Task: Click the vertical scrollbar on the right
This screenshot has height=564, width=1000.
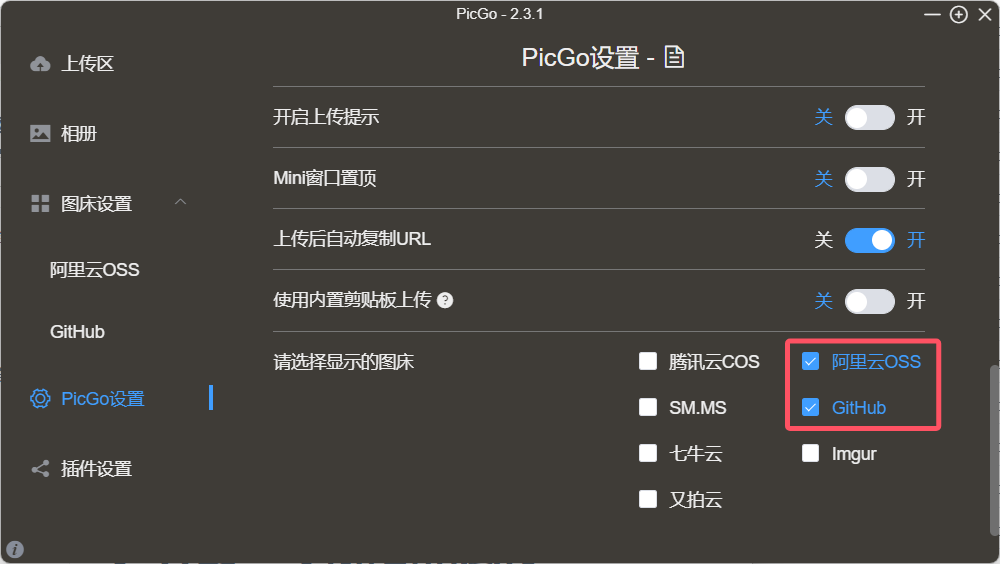Action: [994, 450]
